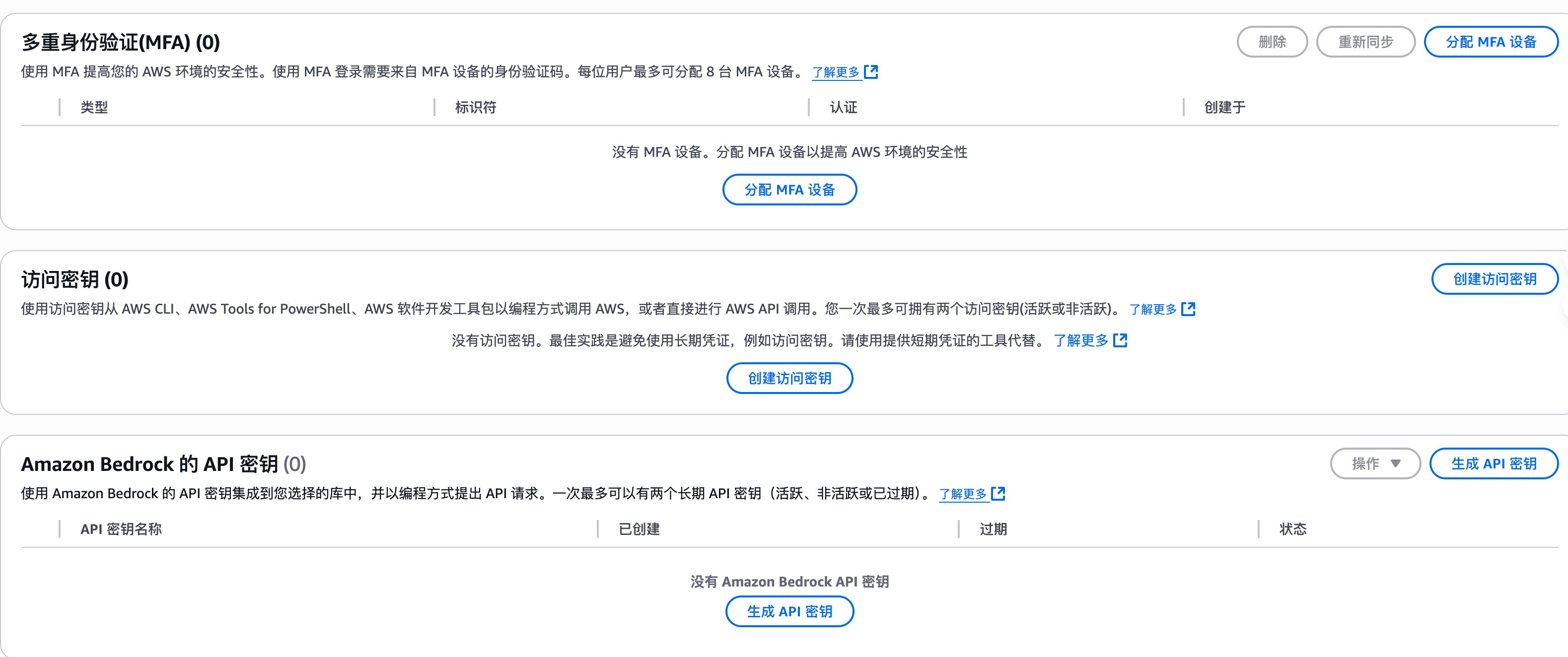Open 了解更多 link about access keys
1568x657 pixels.
click(1152, 309)
